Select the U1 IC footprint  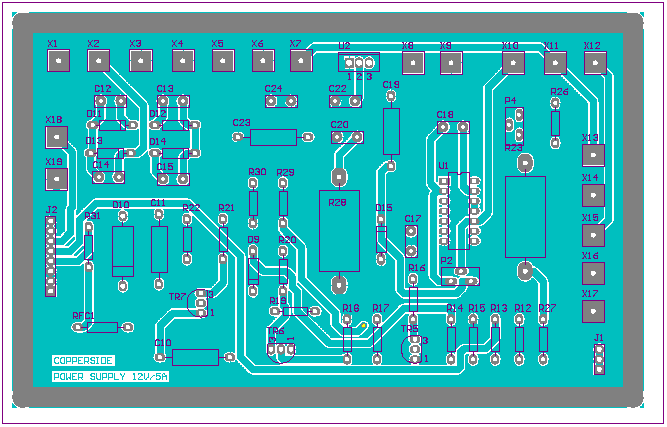coord(458,211)
